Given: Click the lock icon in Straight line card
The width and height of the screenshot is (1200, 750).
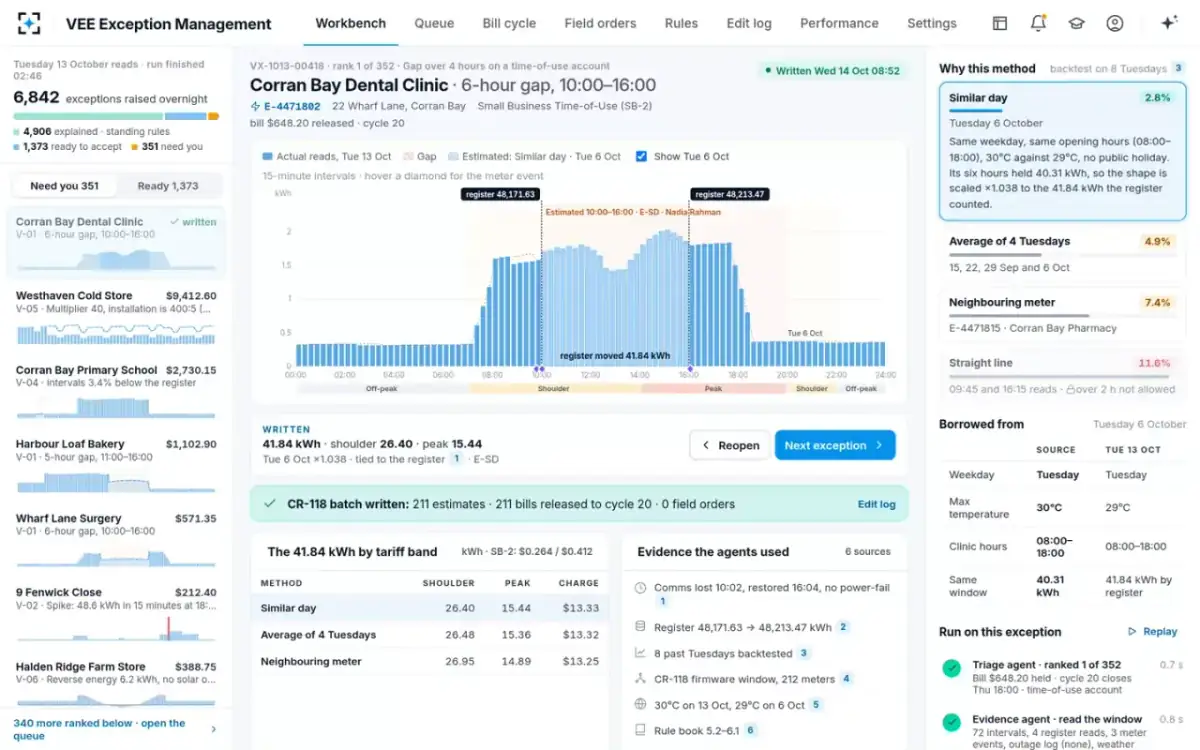Looking at the screenshot, I should point(1070,390).
